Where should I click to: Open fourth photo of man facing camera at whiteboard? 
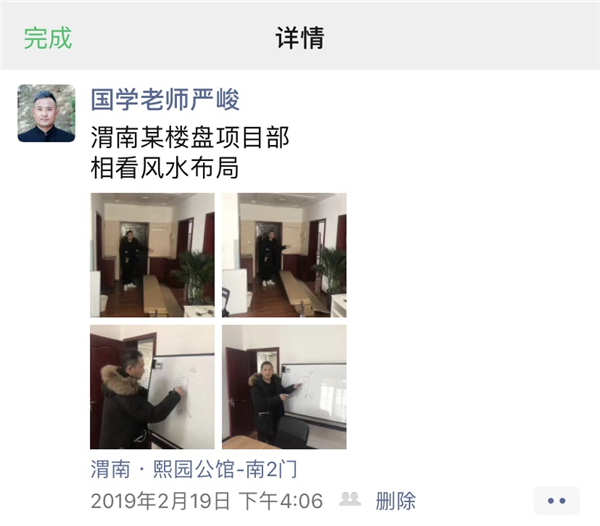284,387
